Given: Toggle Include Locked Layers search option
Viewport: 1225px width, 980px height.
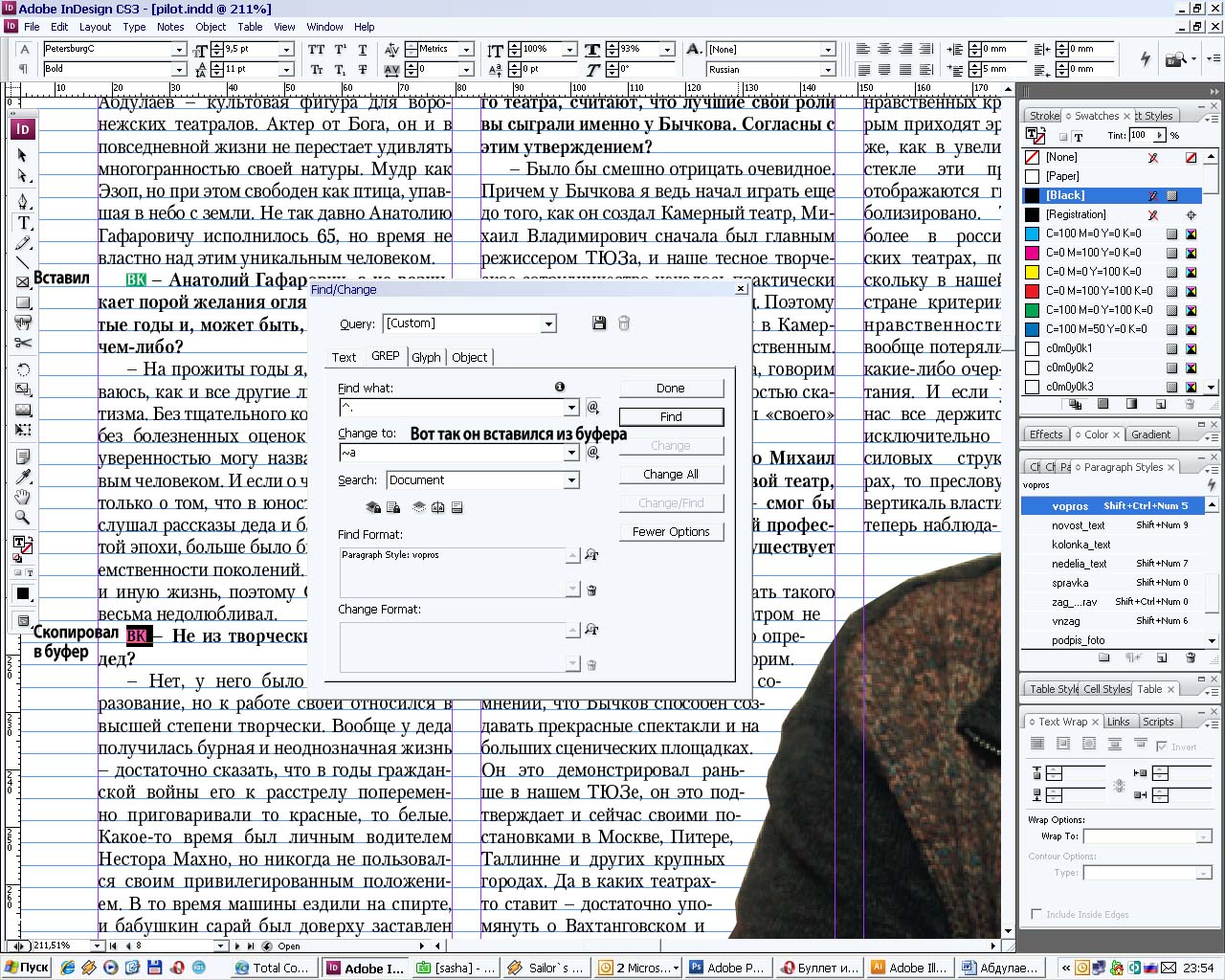Looking at the screenshot, I should (x=373, y=507).
